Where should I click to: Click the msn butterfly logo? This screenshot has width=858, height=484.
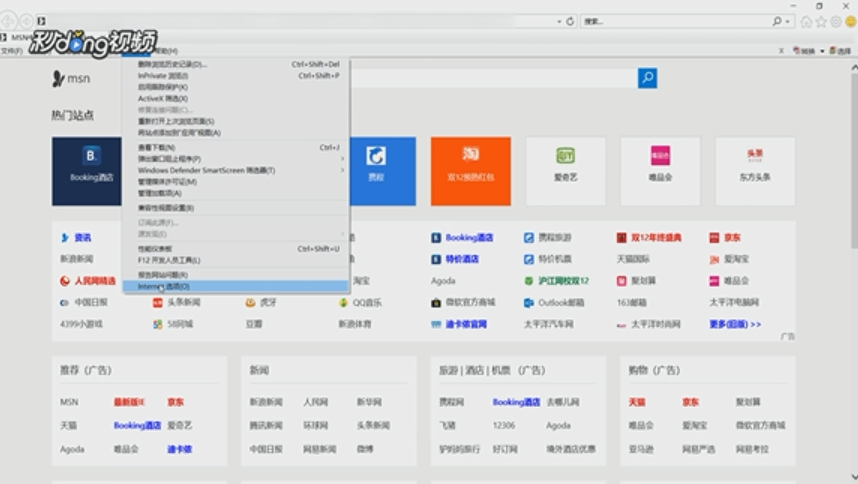[71, 79]
